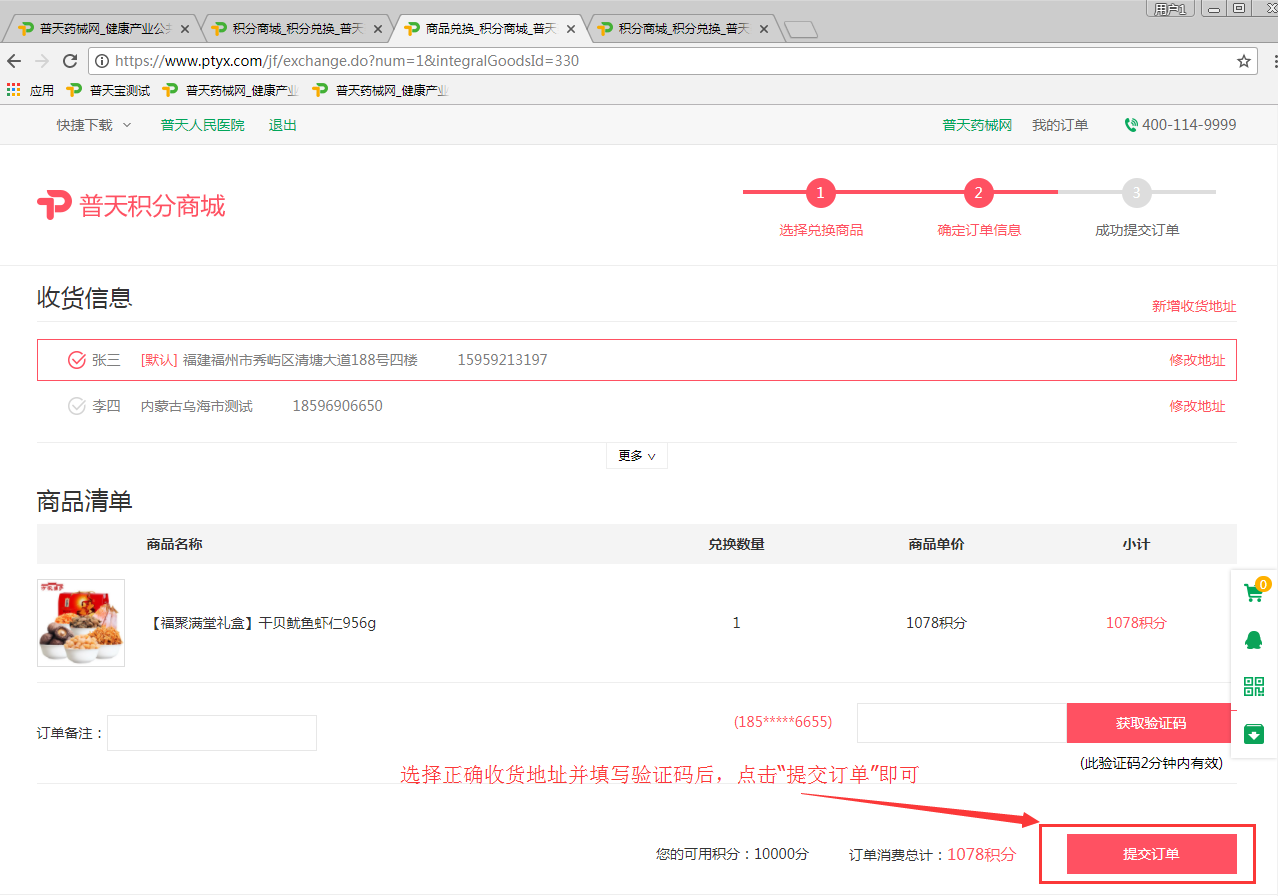
Task: Click masked phone (185*****6655)
Action: coord(783,721)
